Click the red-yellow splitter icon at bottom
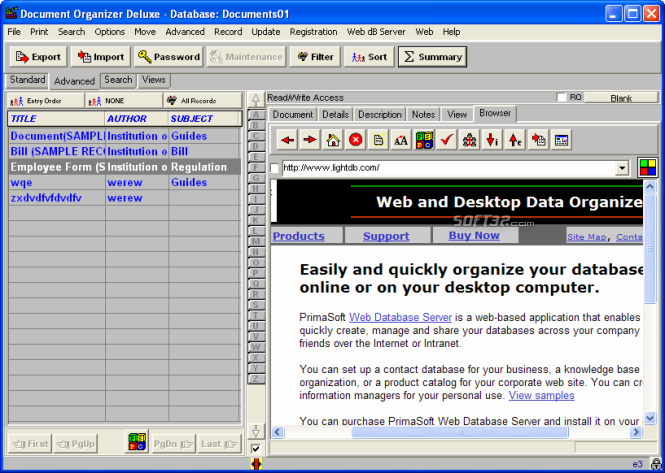Screen dimensions: 665x473 coord(256,464)
